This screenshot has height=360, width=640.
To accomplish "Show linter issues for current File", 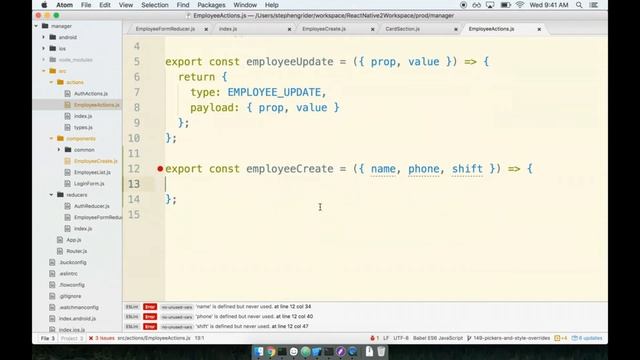I will pyautogui.click(x=47, y=338).
